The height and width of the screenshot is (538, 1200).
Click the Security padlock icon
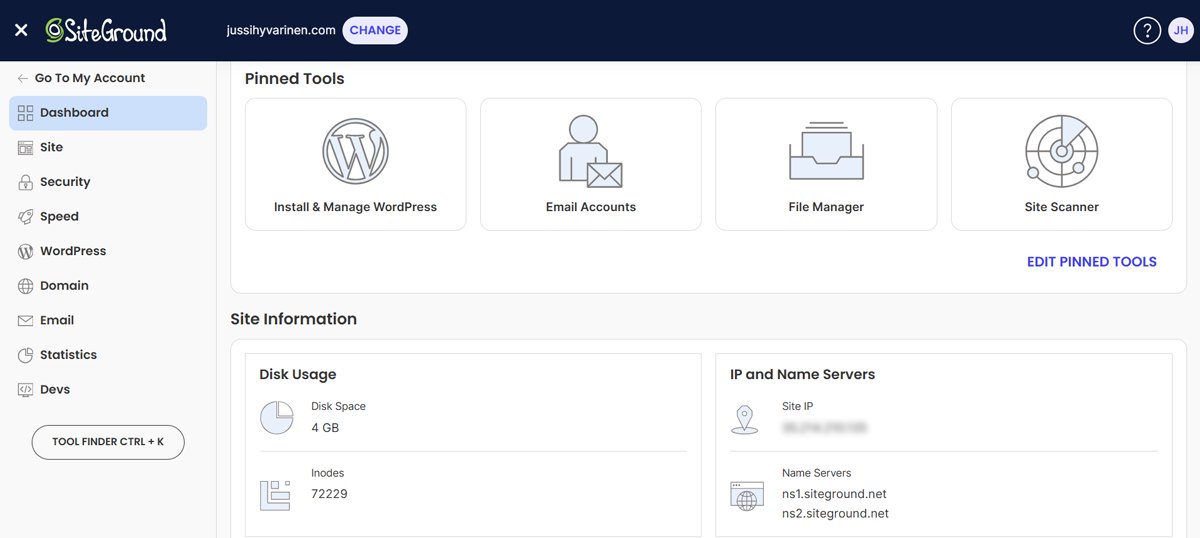tap(26, 182)
